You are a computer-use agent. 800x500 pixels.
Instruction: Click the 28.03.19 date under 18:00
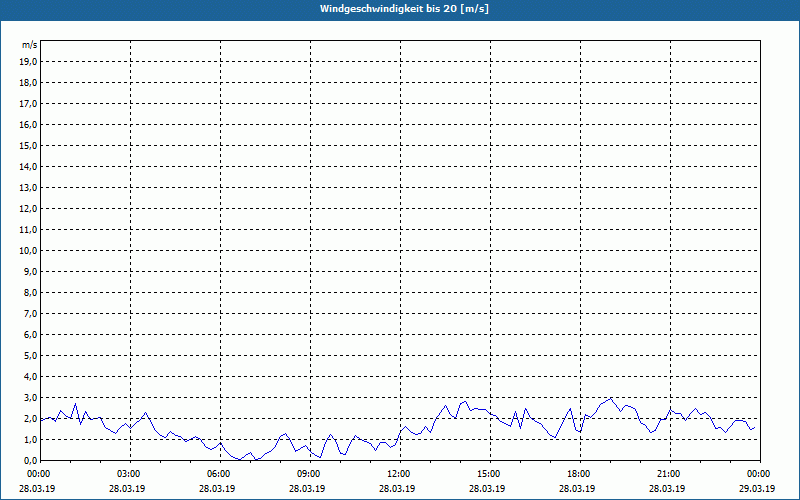click(x=577, y=489)
